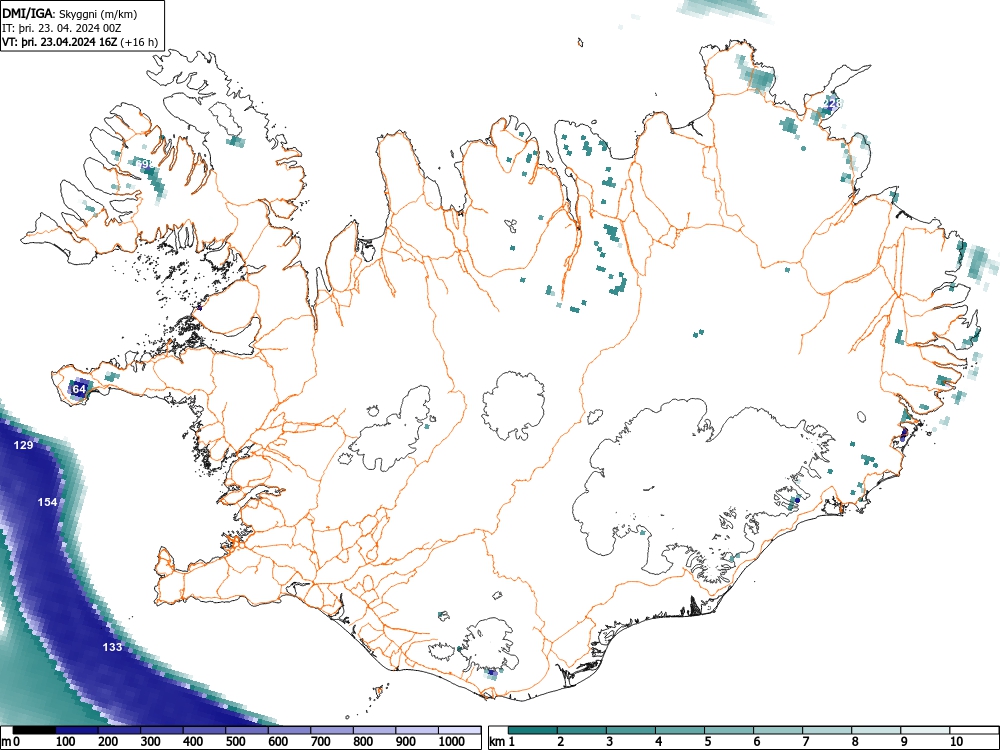Image resolution: width=1000 pixels, height=750 pixels.
Task: Click the '500' label on the metre legend
Action: tap(235, 742)
